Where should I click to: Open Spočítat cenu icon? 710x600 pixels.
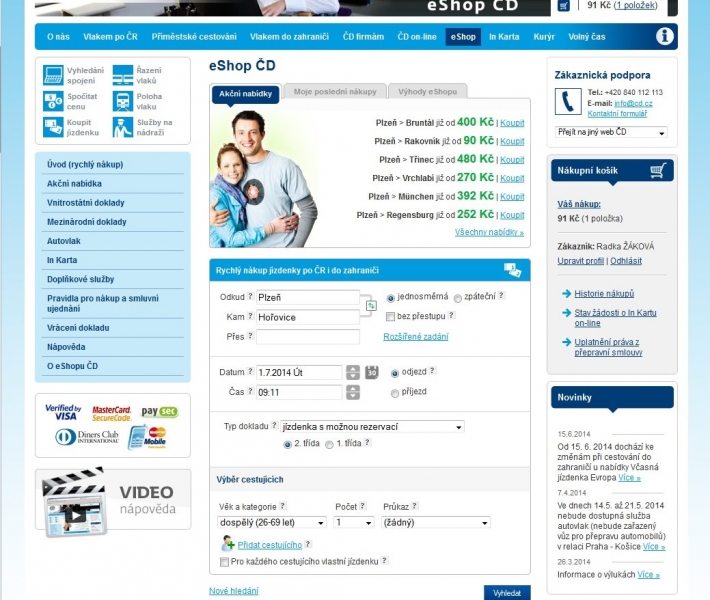pos(53,101)
